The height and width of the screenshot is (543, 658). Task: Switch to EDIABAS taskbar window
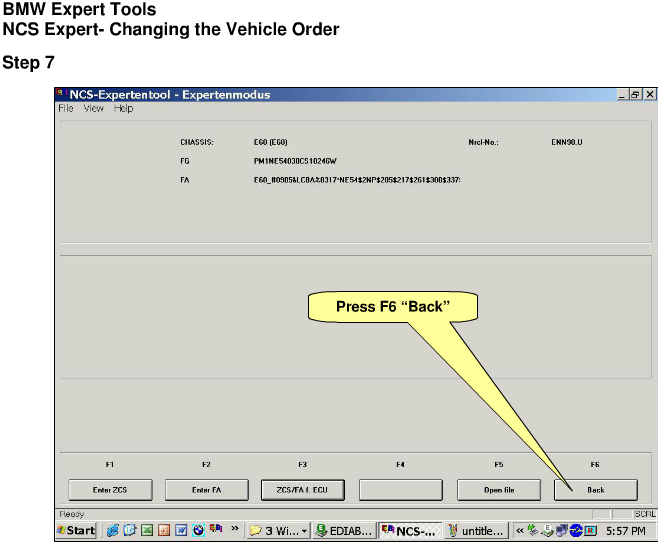click(x=343, y=531)
